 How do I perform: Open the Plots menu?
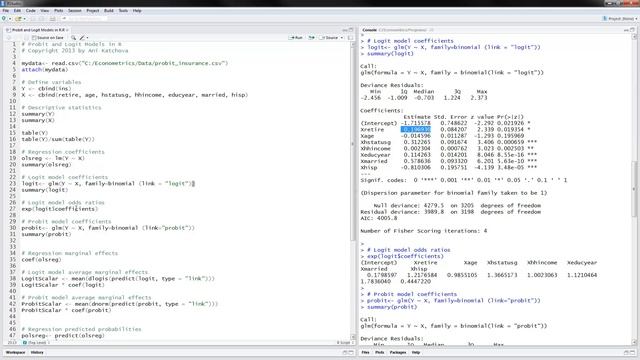click(58, 11)
